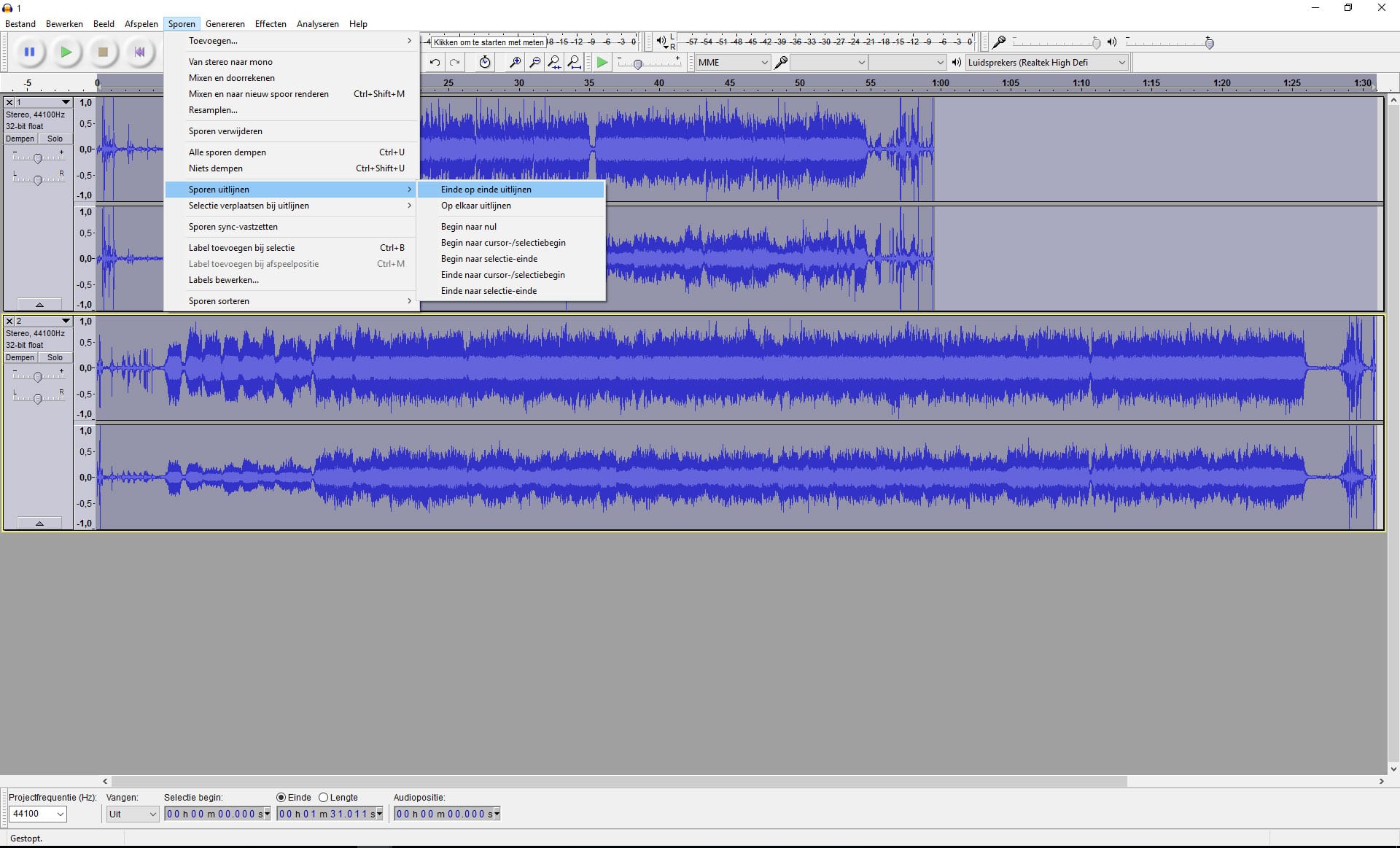Click the Zoom In magnifier icon
The height and width of the screenshot is (848, 1400).
coord(515,63)
